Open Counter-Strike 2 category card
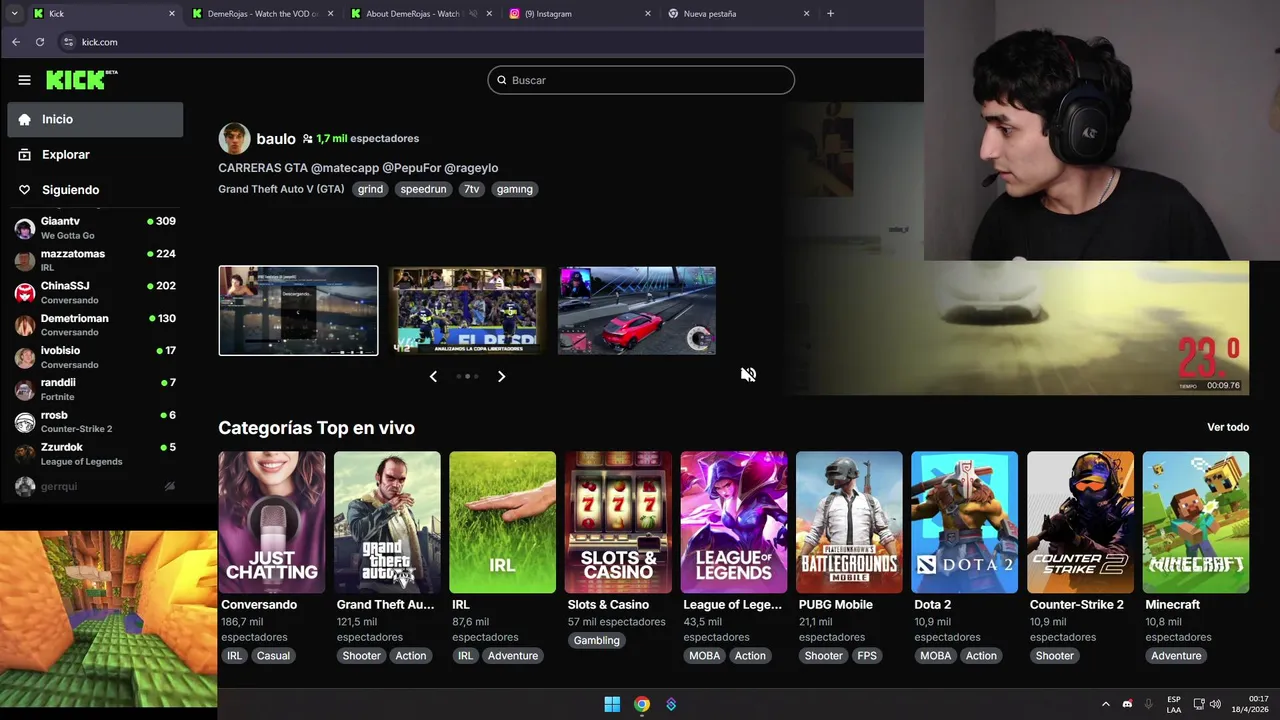The image size is (1280, 720). click(1080, 522)
